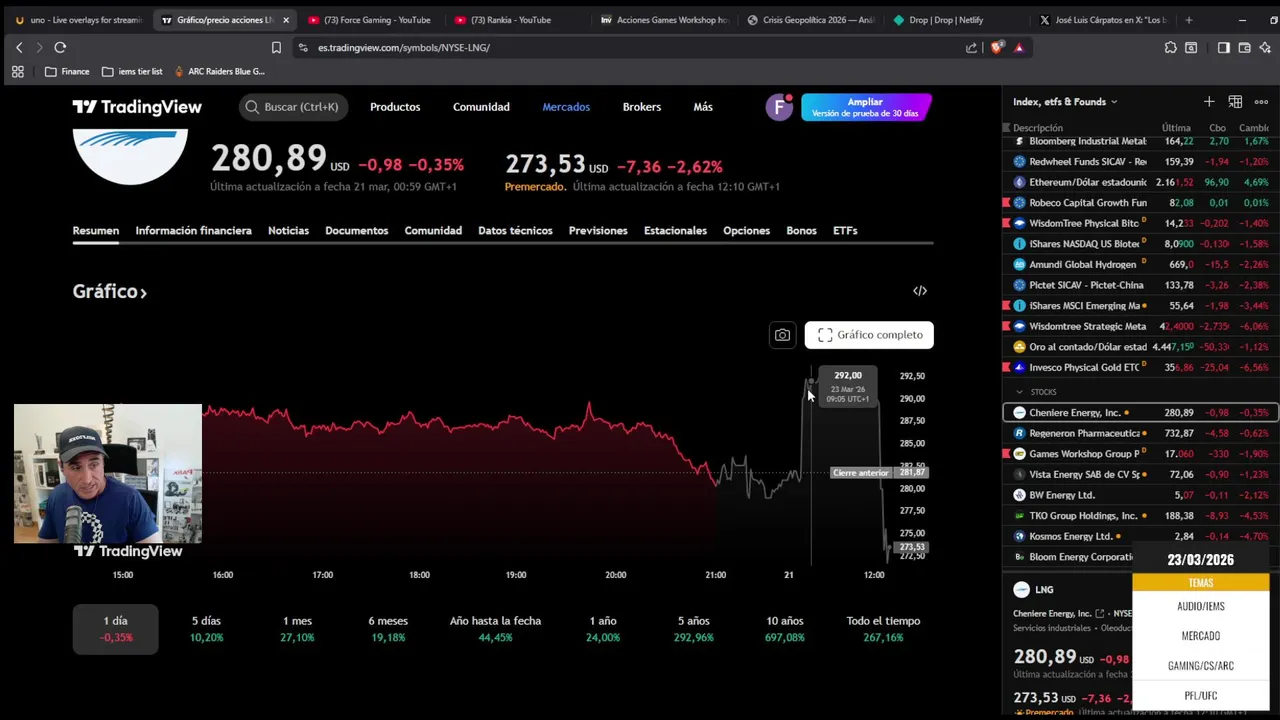The width and height of the screenshot is (1280, 720).
Task: Select the Año hasta la fecha range
Action: click(x=495, y=629)
